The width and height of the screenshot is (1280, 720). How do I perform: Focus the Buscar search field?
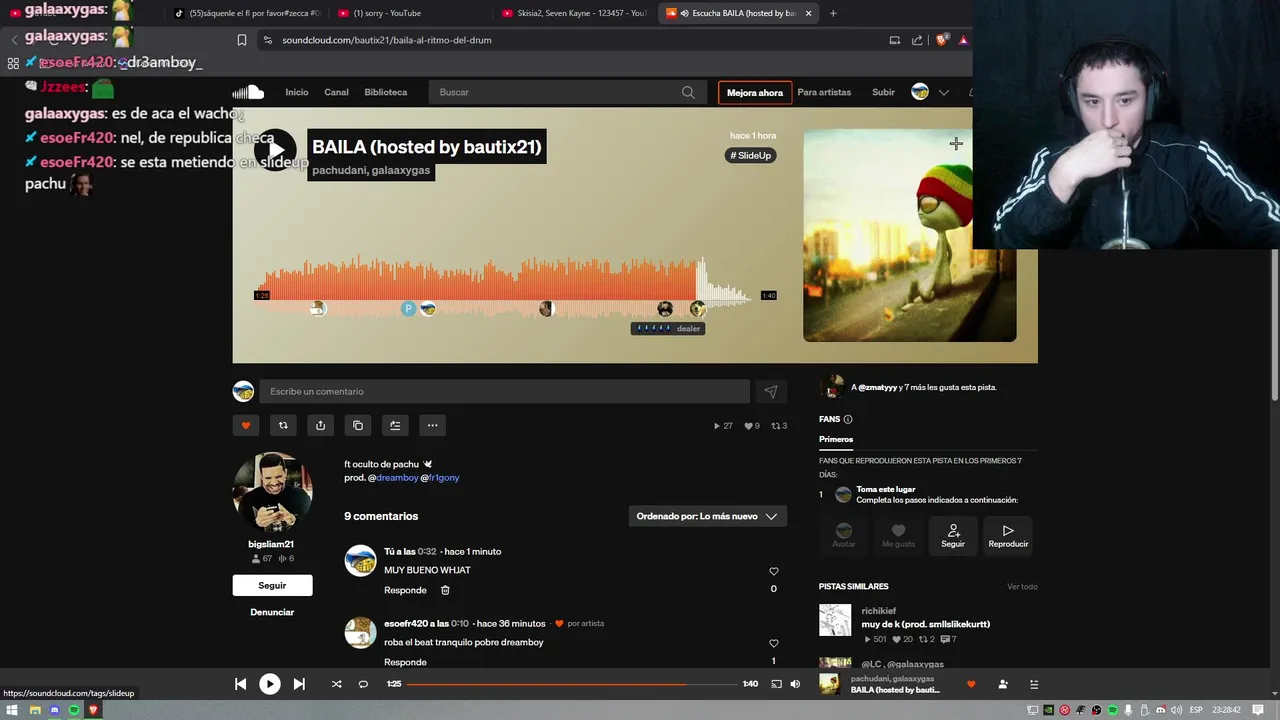tap(567, 92)
